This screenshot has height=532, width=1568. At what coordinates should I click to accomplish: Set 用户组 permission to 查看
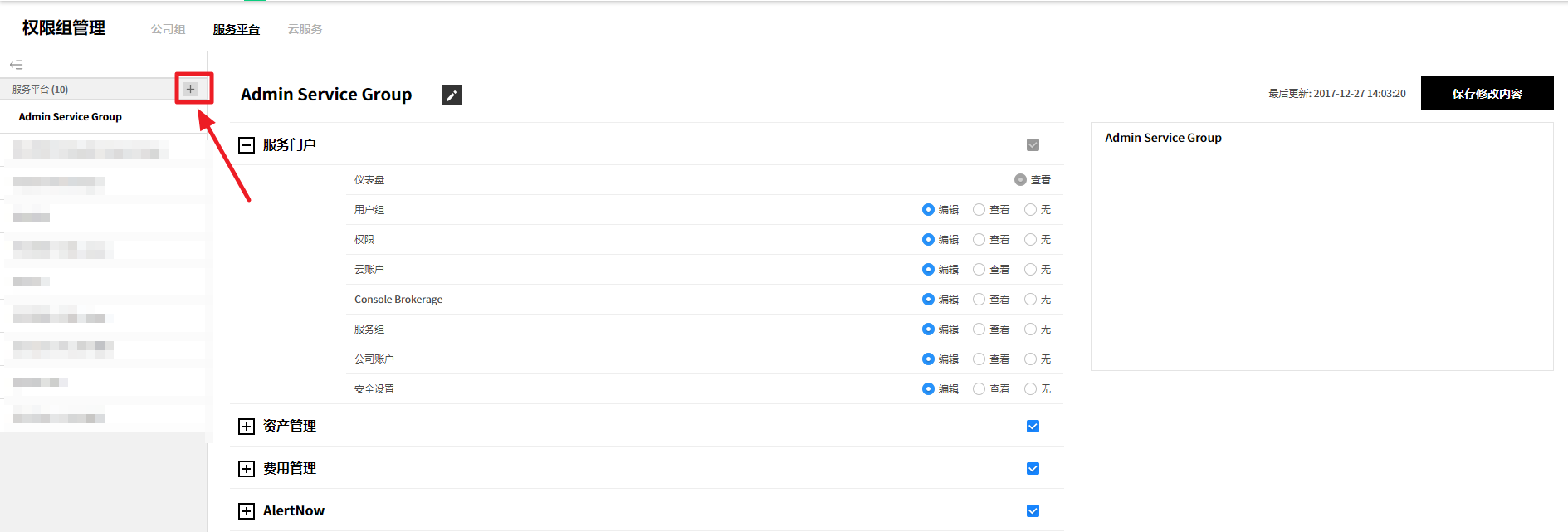(979, 210)
